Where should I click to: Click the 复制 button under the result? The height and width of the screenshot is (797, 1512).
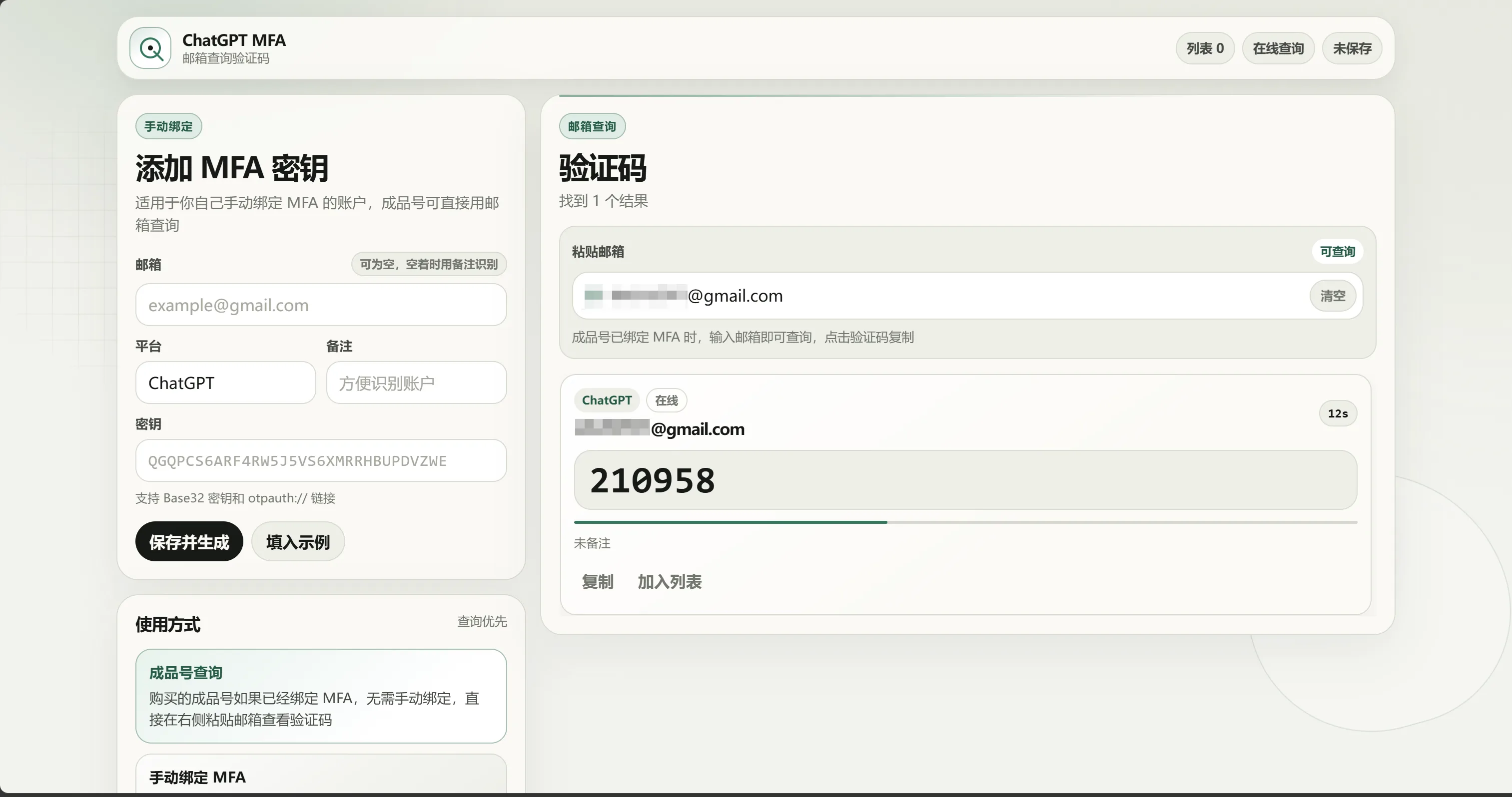coord(598,582)
